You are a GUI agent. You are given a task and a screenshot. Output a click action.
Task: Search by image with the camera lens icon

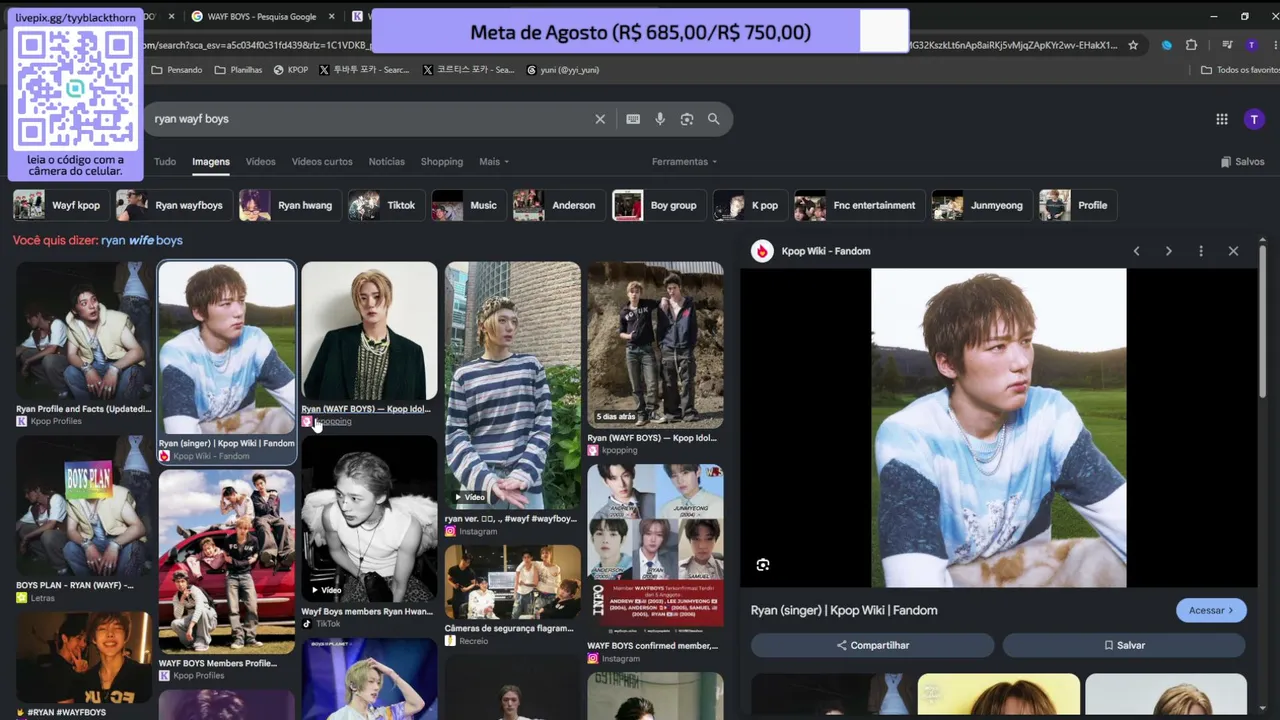click(687, 119)
